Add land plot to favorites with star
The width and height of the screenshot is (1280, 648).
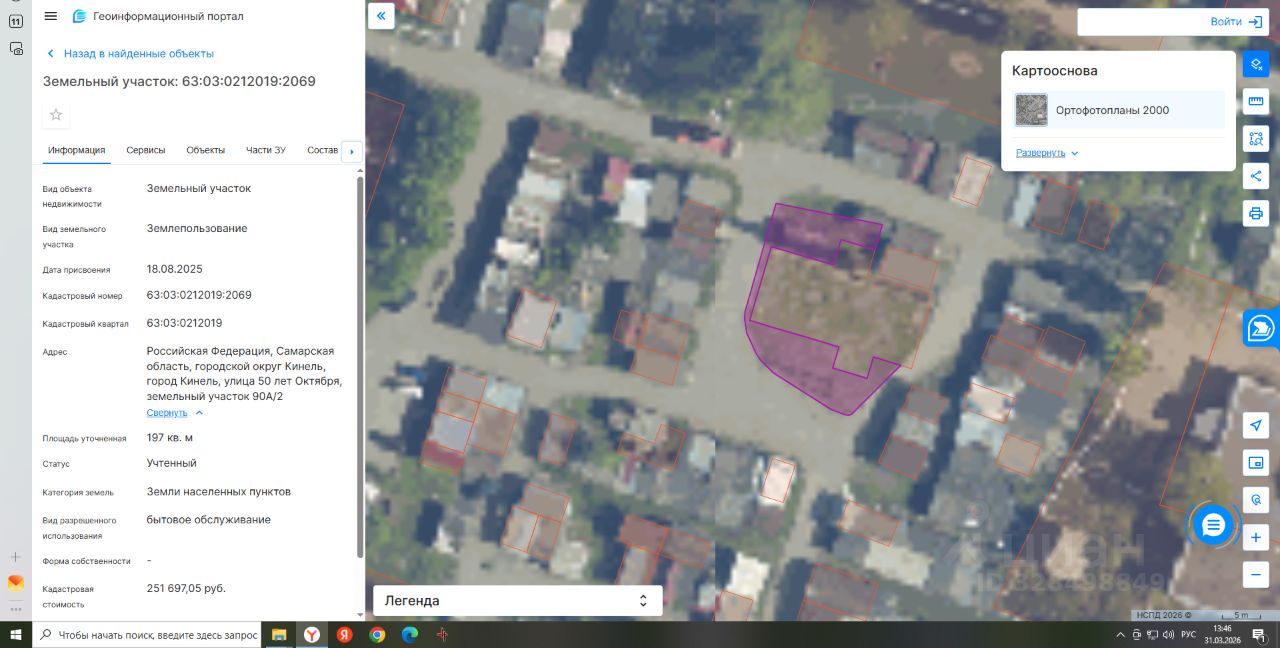tap(56, 115)
